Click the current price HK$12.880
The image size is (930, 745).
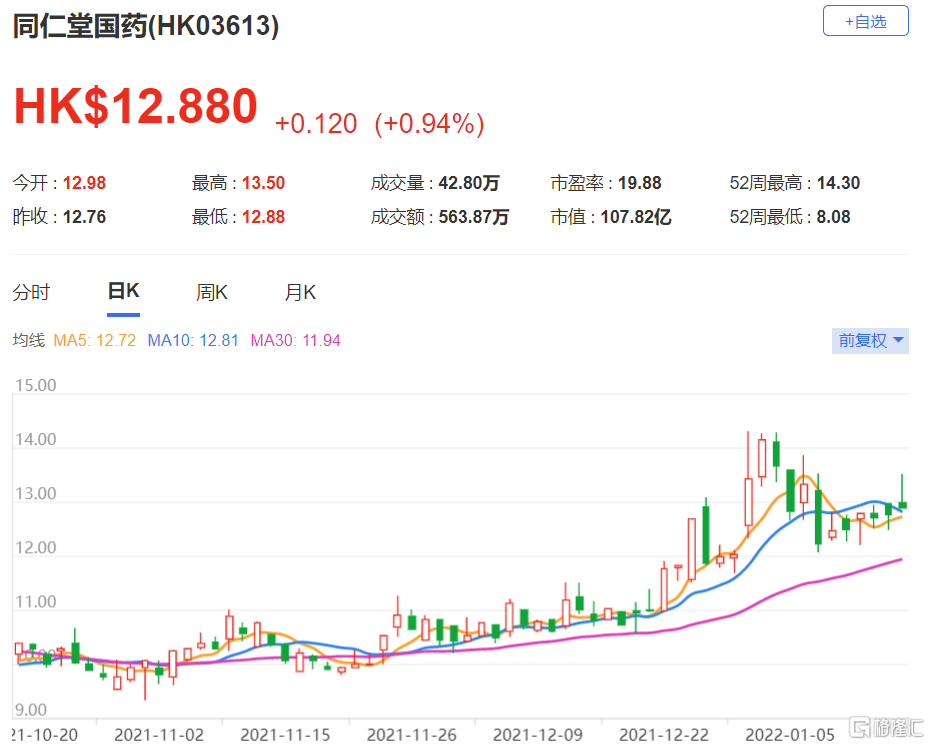136,106
